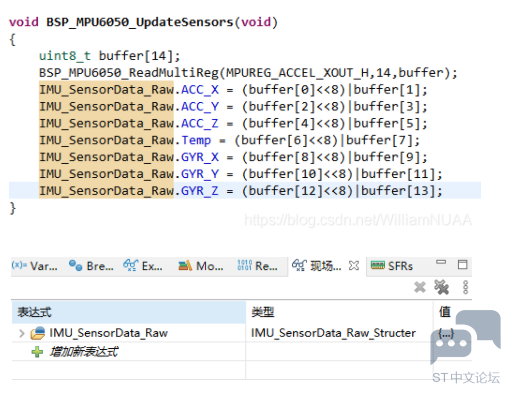Open the Expressions tab

[143, 266]
